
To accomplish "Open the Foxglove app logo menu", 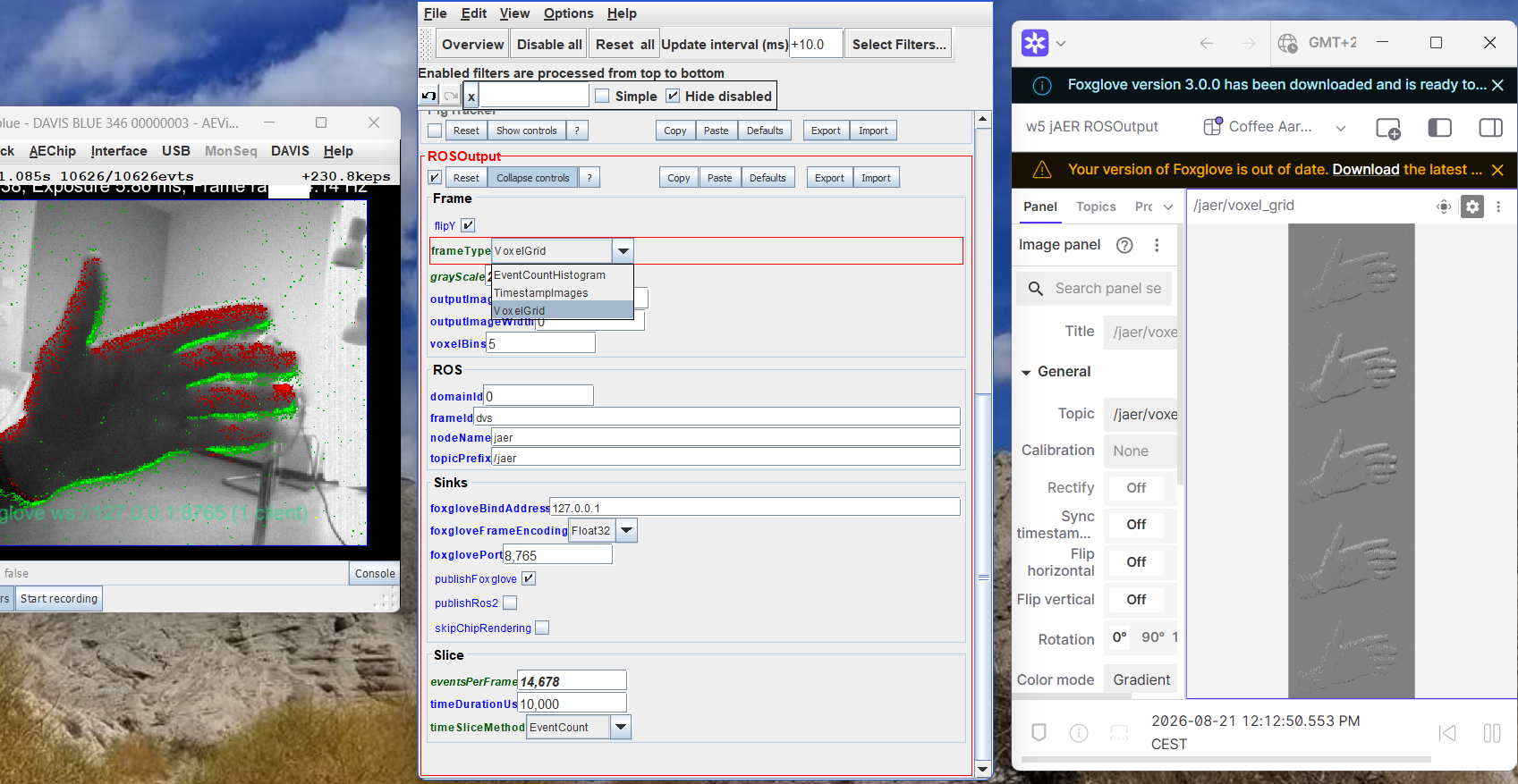I will click(x=1035, y=43).
